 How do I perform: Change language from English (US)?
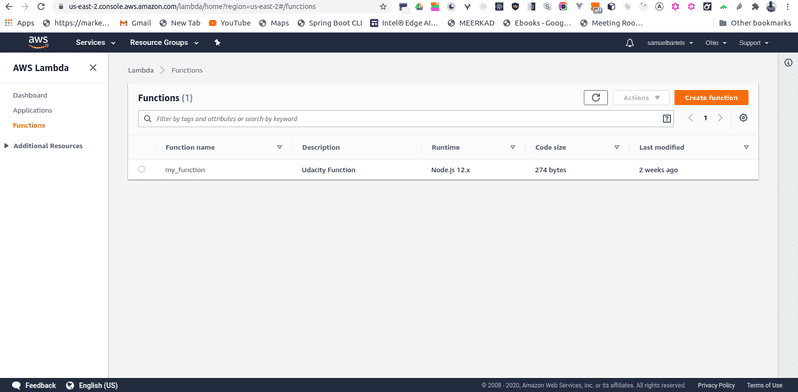[92, 385]
